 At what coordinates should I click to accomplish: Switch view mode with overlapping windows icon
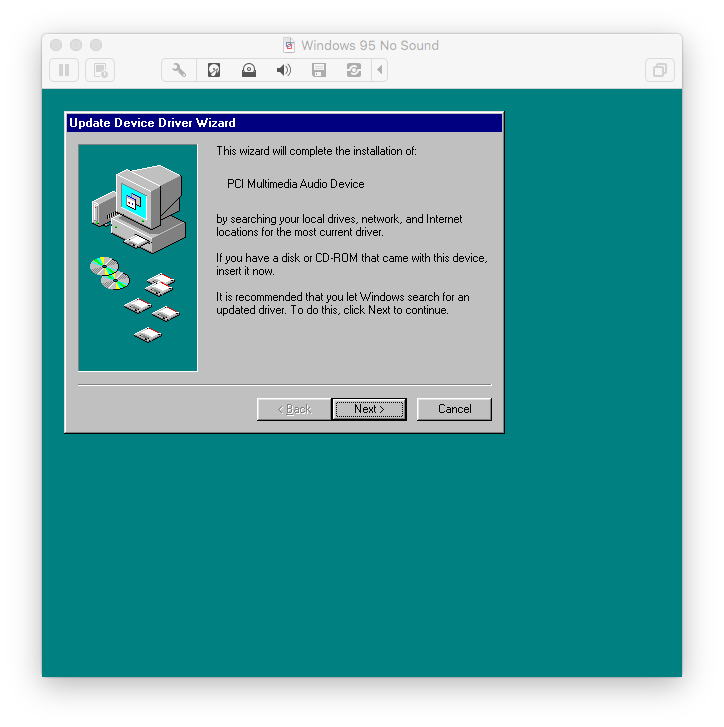[x=659, y=70]
